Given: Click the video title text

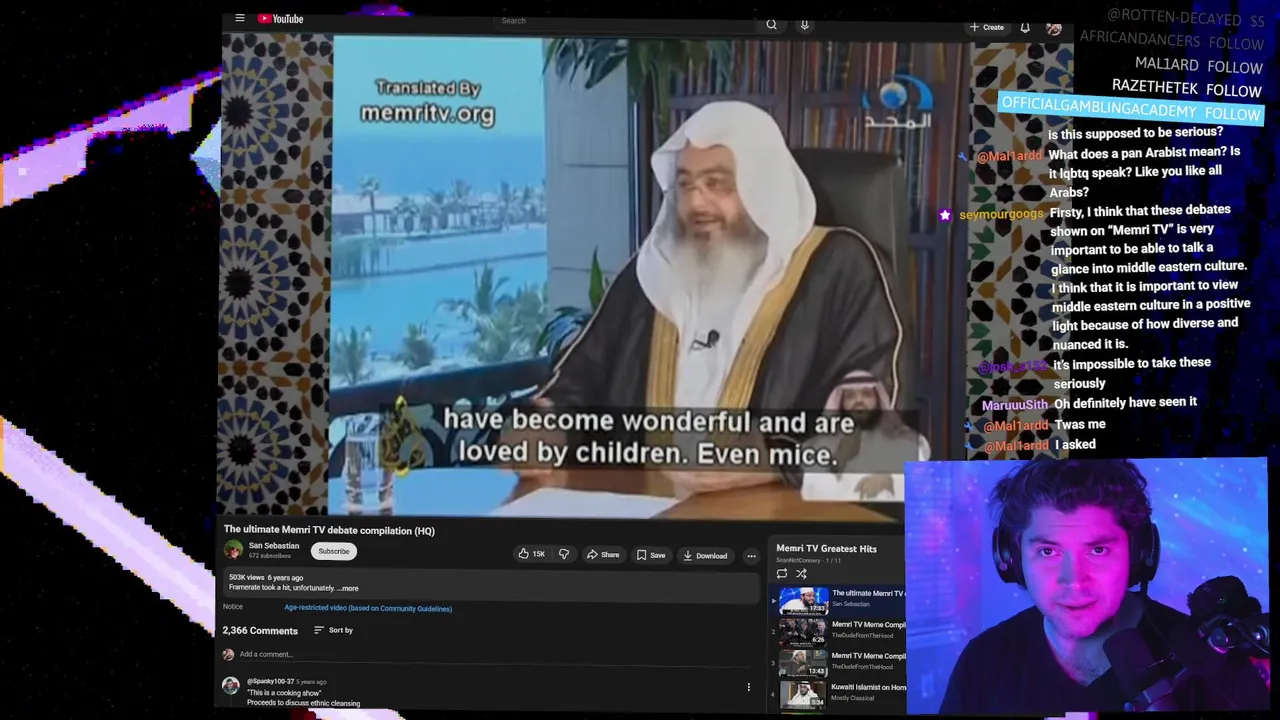Looking at the screenshot, I should click(329, 530).
